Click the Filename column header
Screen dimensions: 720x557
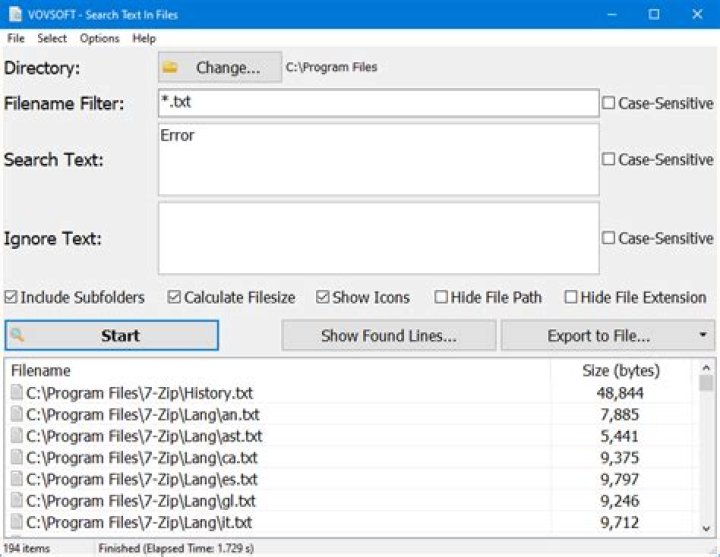pyautogui.click(x=278, y=371)
